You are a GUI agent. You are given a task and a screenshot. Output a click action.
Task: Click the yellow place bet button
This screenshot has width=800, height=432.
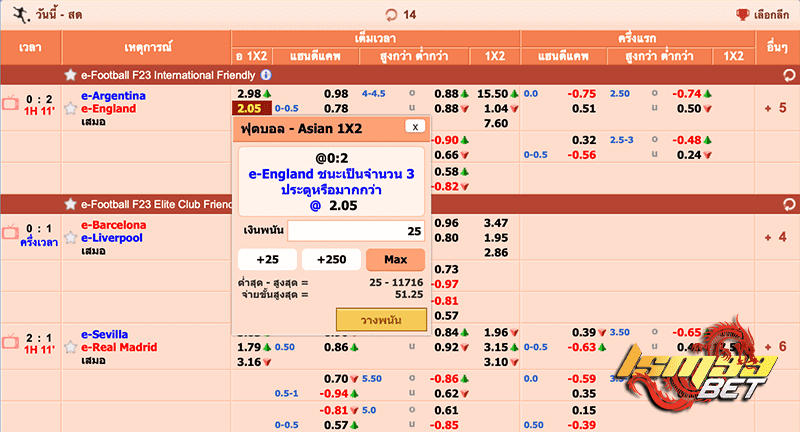click(x=381, y=320)
